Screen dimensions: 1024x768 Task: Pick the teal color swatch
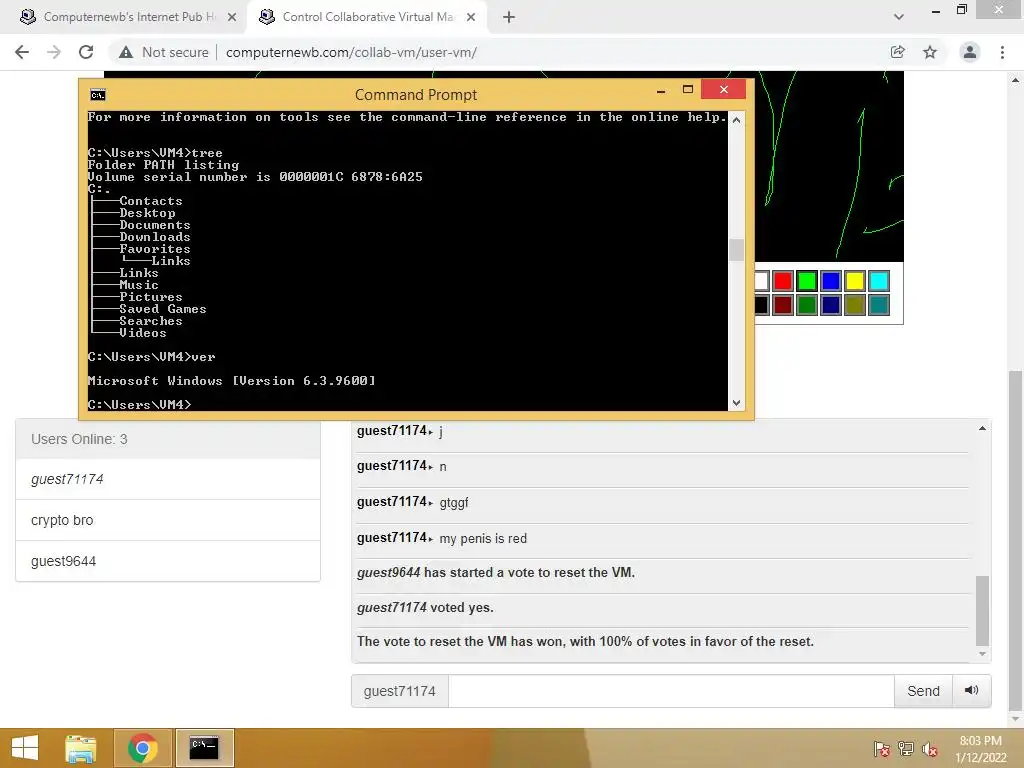click(879, 305)
